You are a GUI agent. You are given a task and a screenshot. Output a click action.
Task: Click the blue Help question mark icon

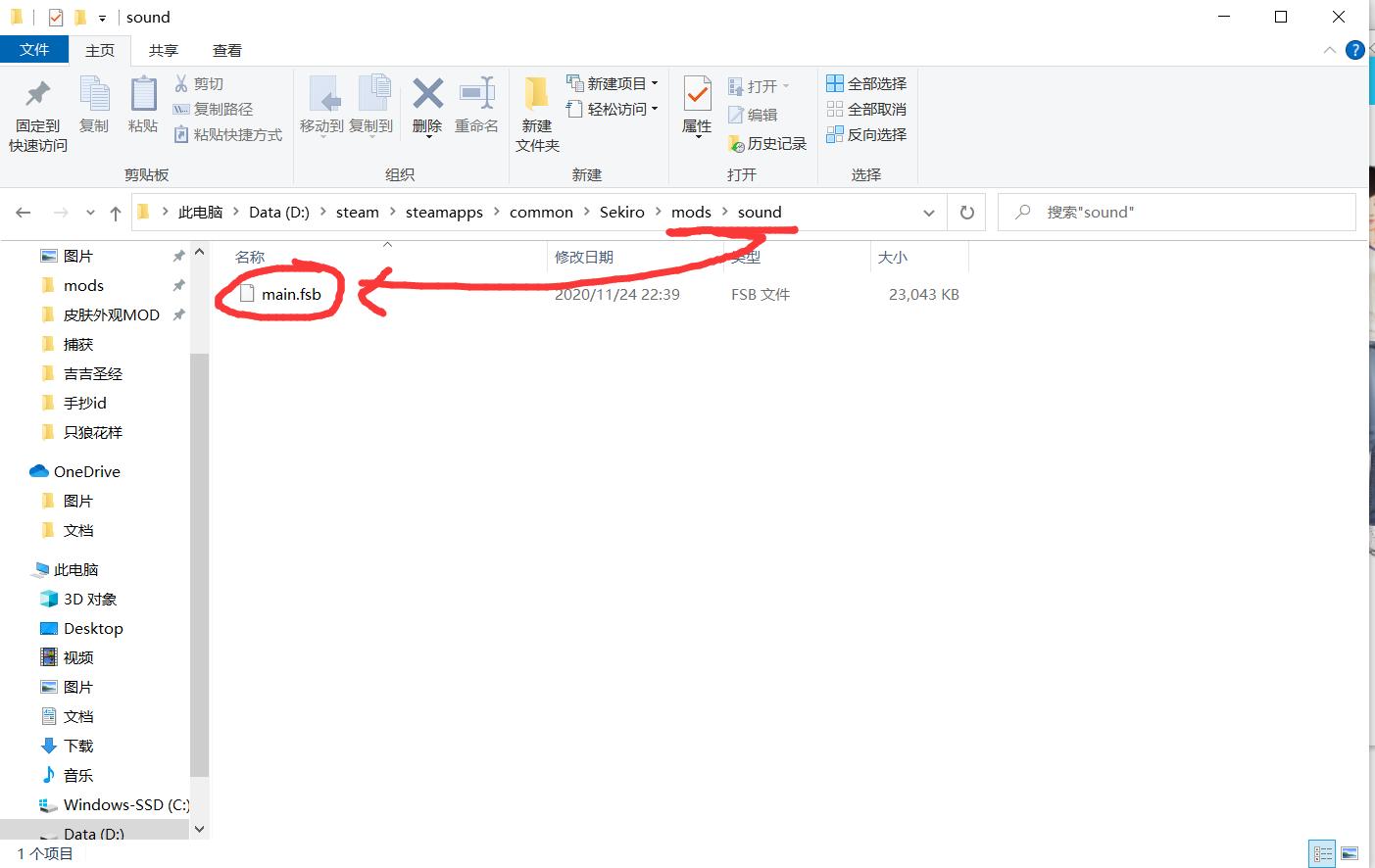(1355, 50)
